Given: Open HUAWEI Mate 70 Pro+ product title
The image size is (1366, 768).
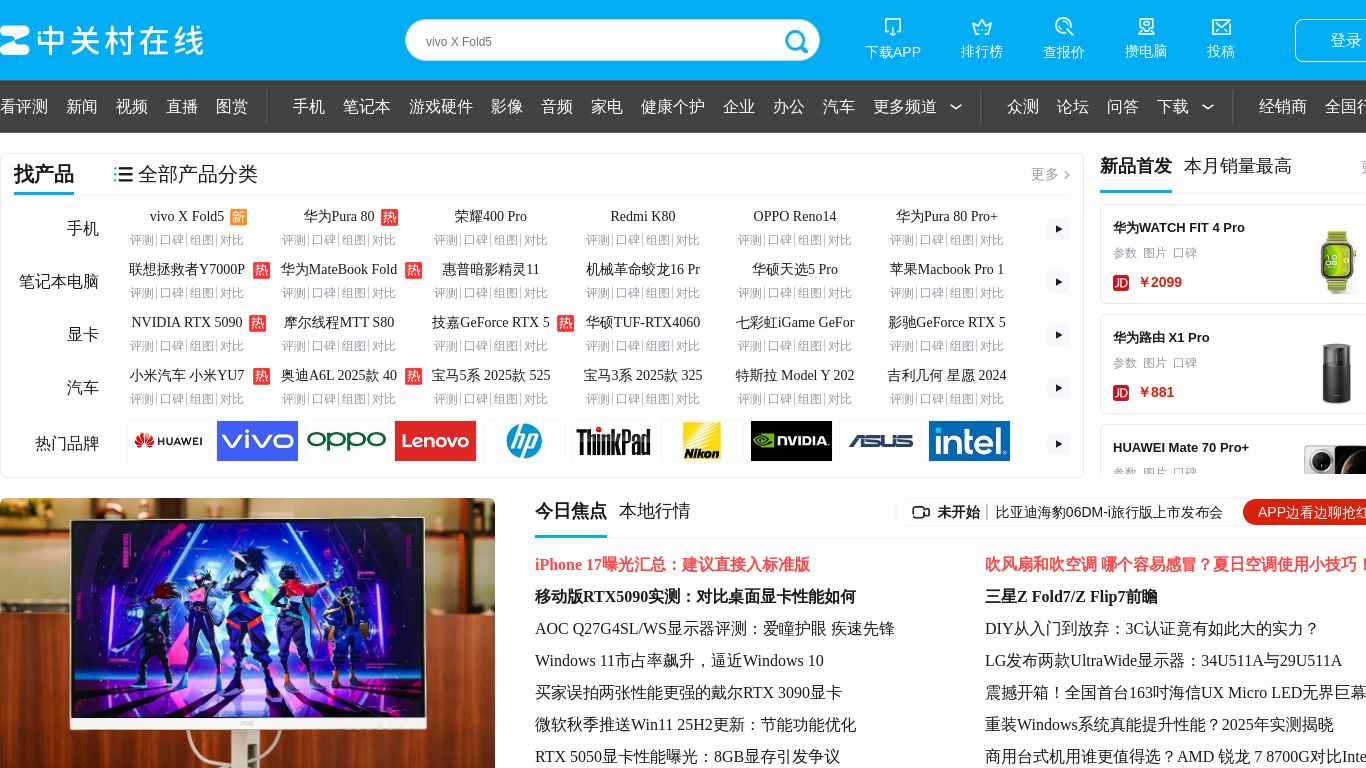Looking at the screenshot, I should pyautogui.click(x=1181, y=448).
